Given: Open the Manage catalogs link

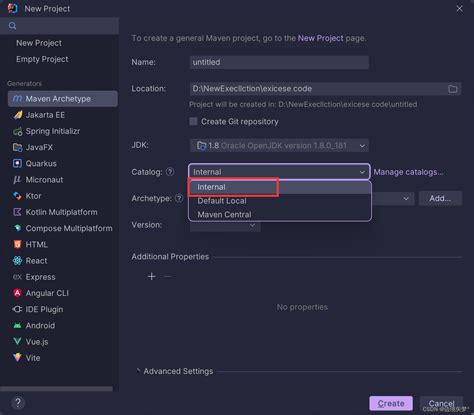Looking at the screenshot, I should [x=408, y=172].
